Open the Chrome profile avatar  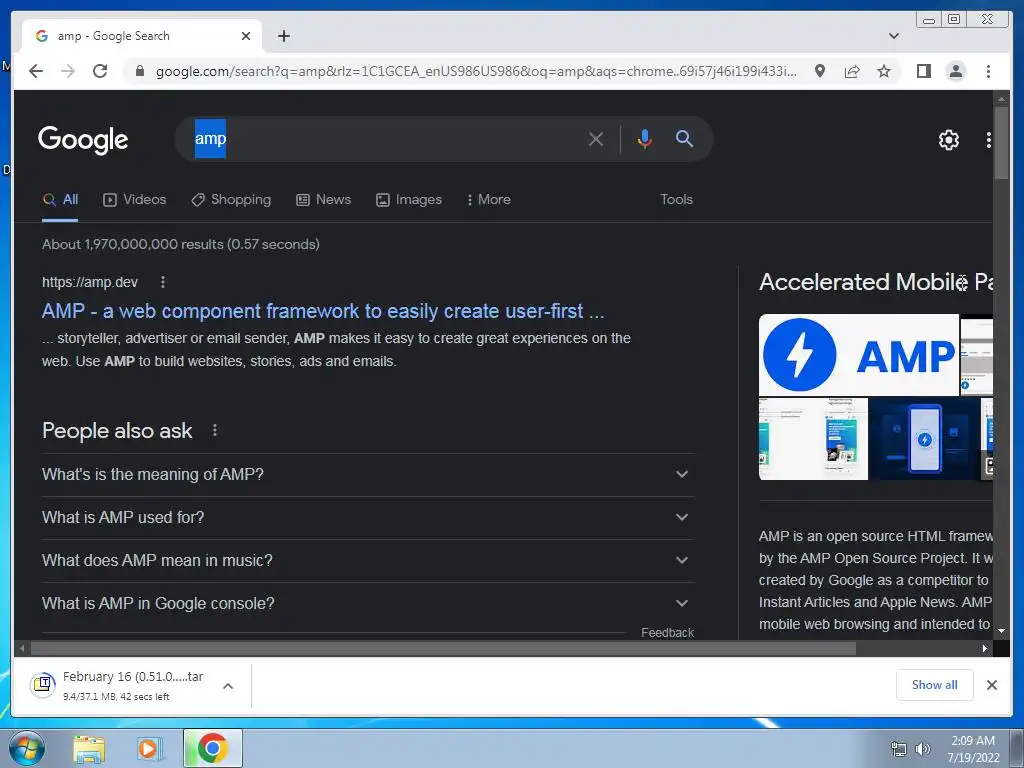tap(955, 71)
